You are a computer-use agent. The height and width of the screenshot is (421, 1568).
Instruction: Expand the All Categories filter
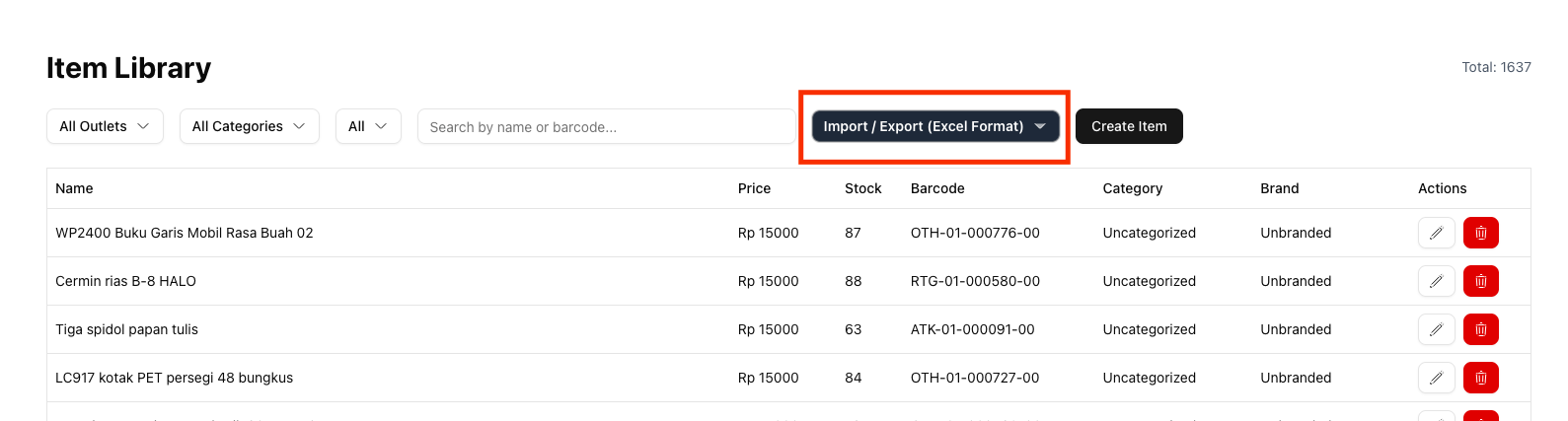[x=249, y=126]
